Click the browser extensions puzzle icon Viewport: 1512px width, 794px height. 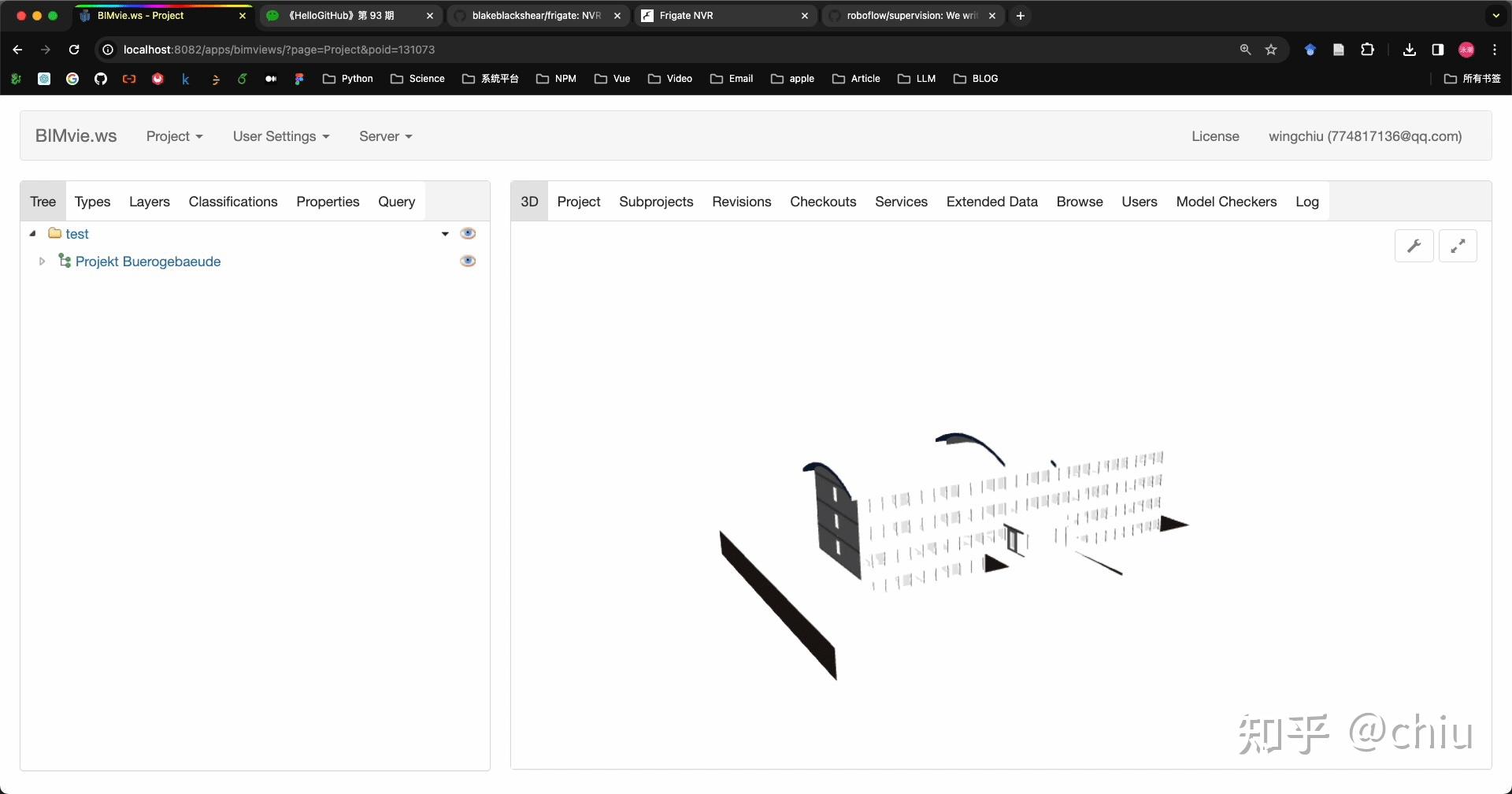pyautogui.click(x=1368, y=49)
